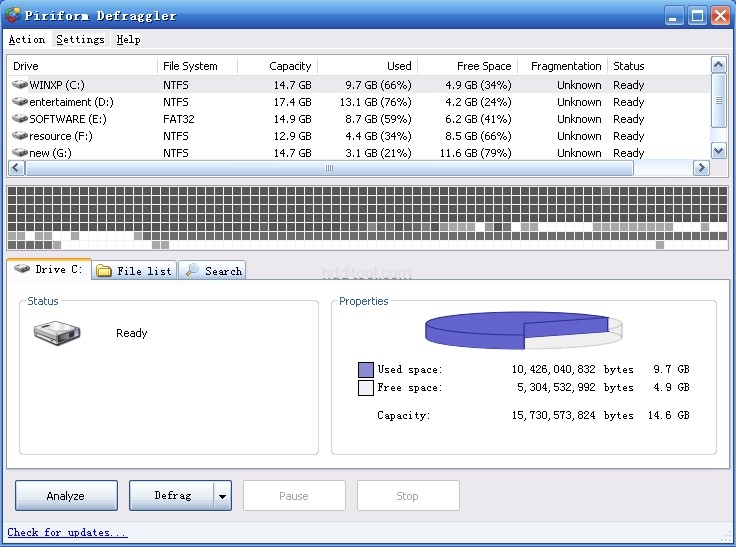Click the disabled Pause button
The height and width of the screenshot is (547, 736).
[x=294, y=495]
